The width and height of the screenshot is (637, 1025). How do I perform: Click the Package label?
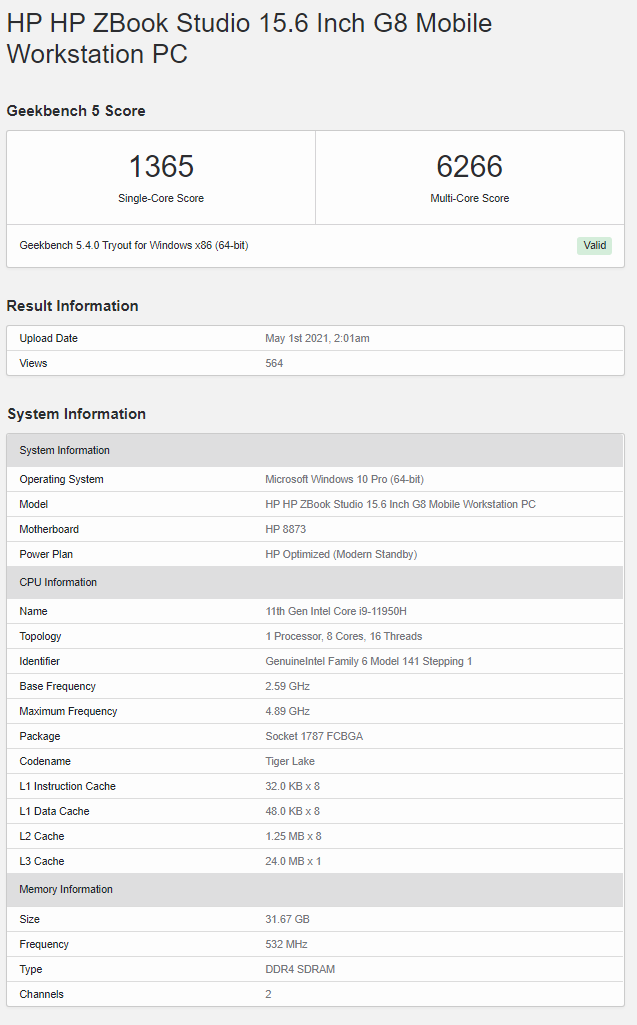pos(39,736)
